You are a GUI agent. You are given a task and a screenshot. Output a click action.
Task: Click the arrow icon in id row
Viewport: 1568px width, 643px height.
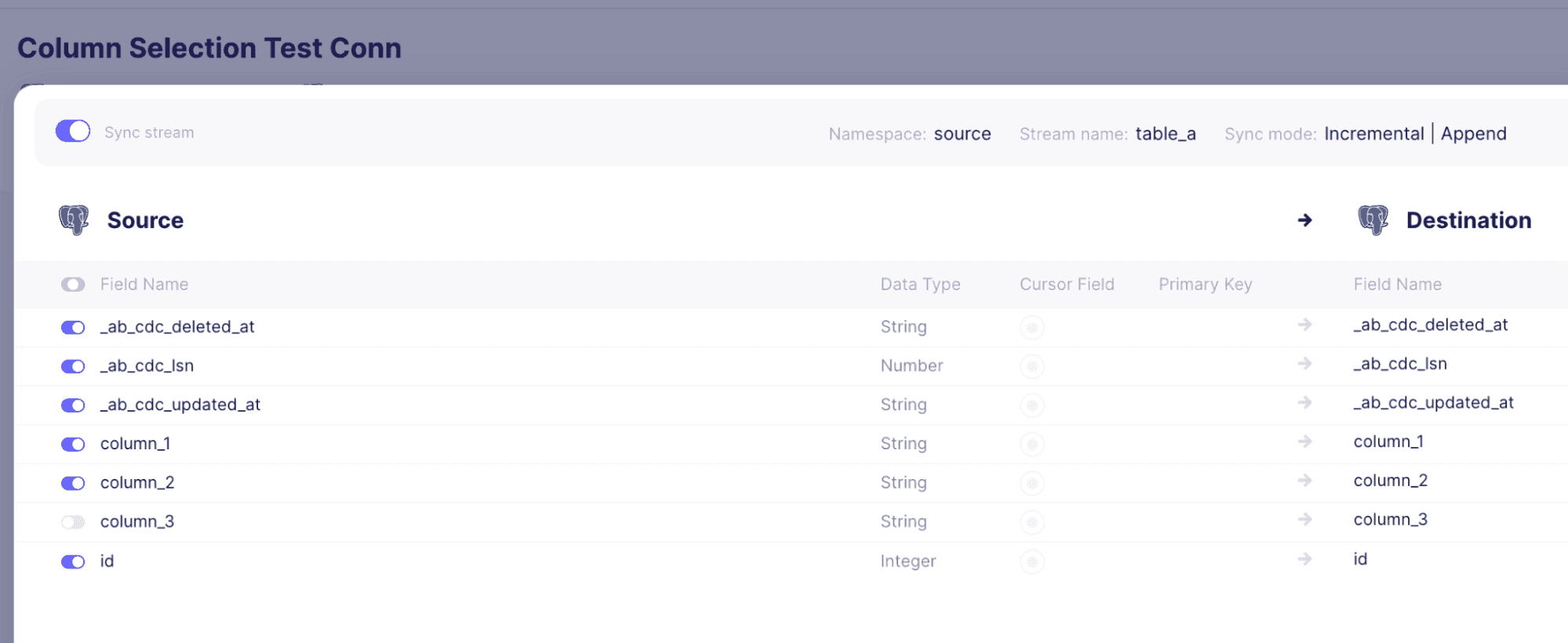[x=1305, y=559]
